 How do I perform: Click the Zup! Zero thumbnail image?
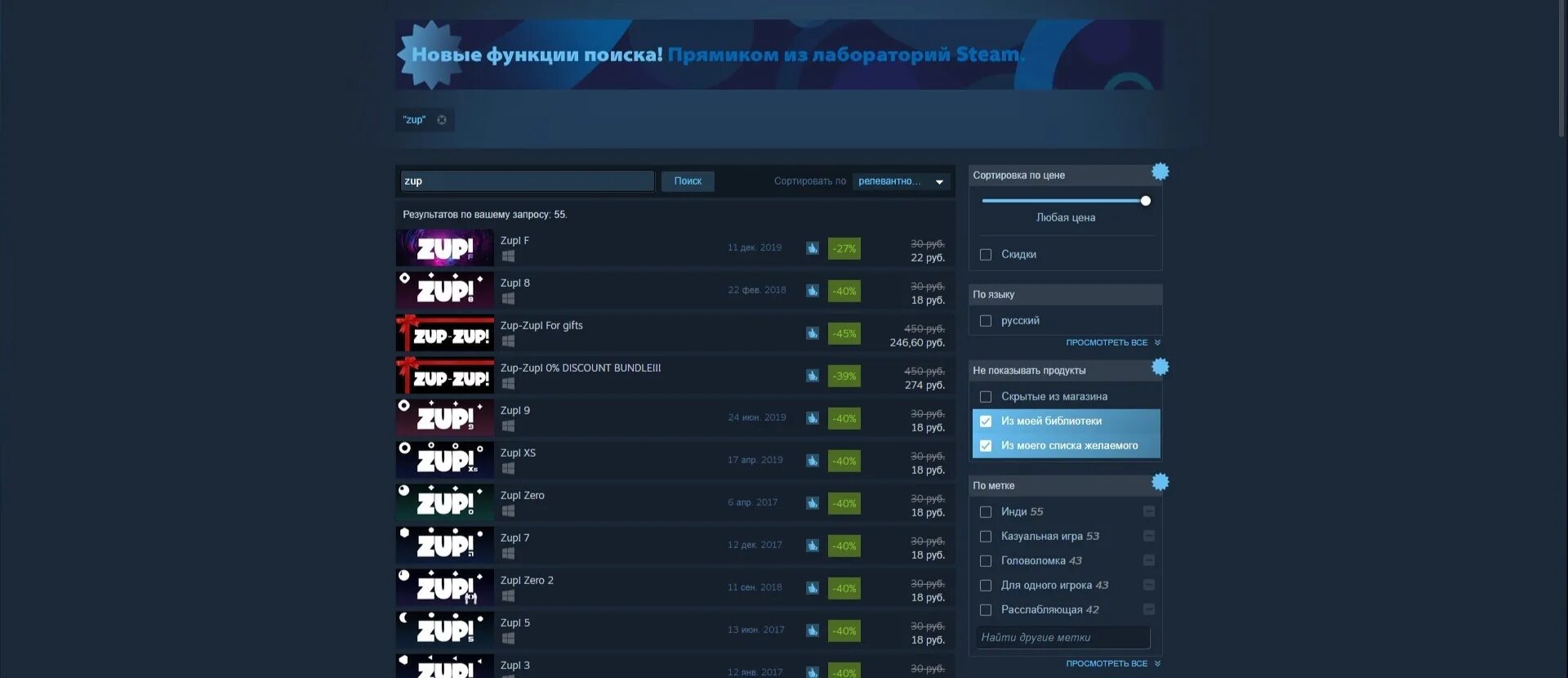[445, 503]
